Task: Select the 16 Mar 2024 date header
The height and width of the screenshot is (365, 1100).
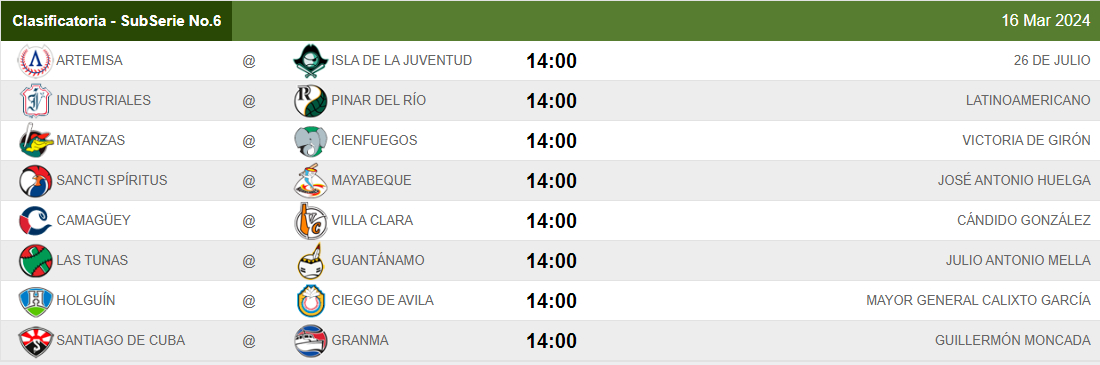Action: (1045, 21)
